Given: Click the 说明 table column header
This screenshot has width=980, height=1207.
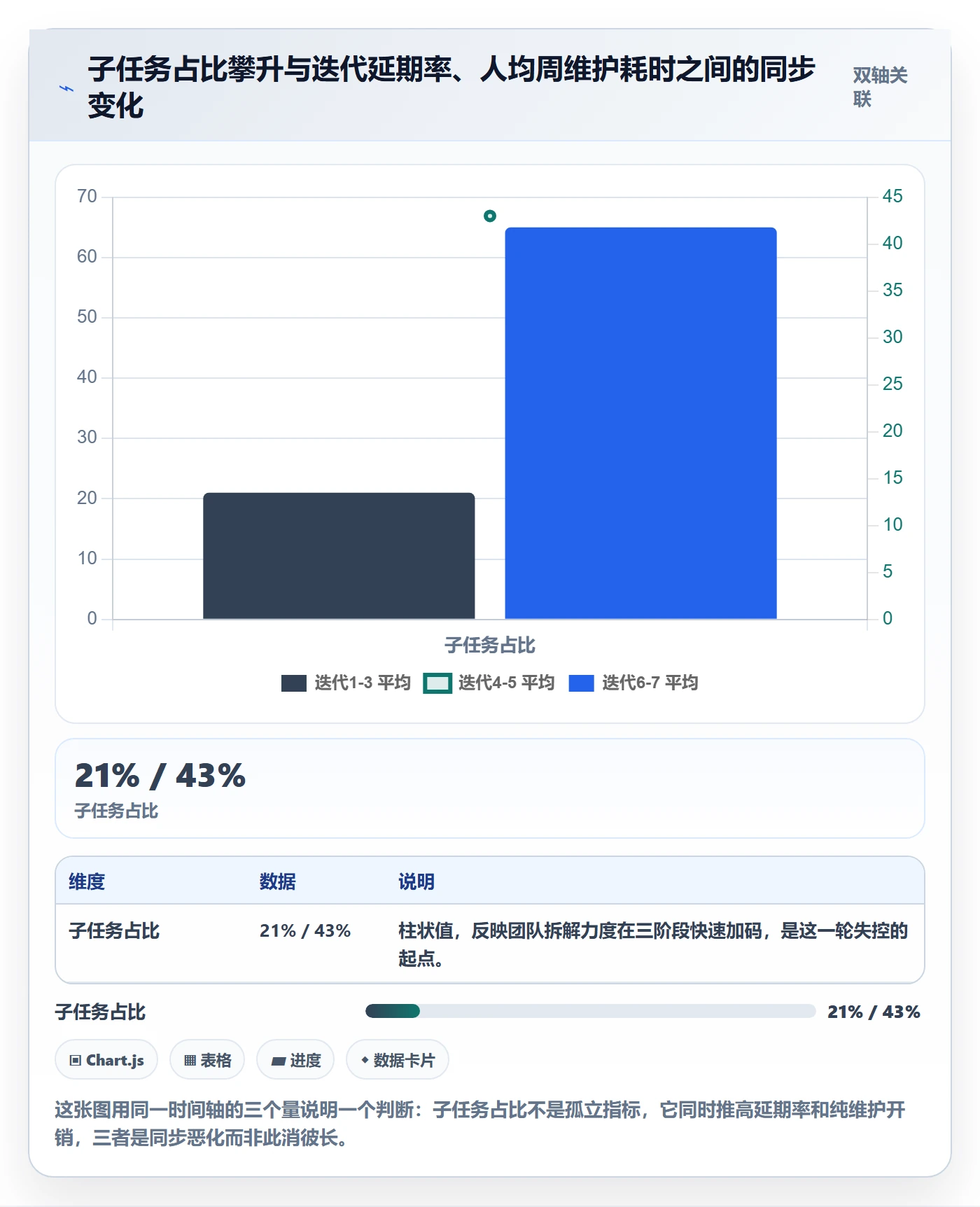Looking at the screenshot, I should pyautogui.click(x=416, y=881).
